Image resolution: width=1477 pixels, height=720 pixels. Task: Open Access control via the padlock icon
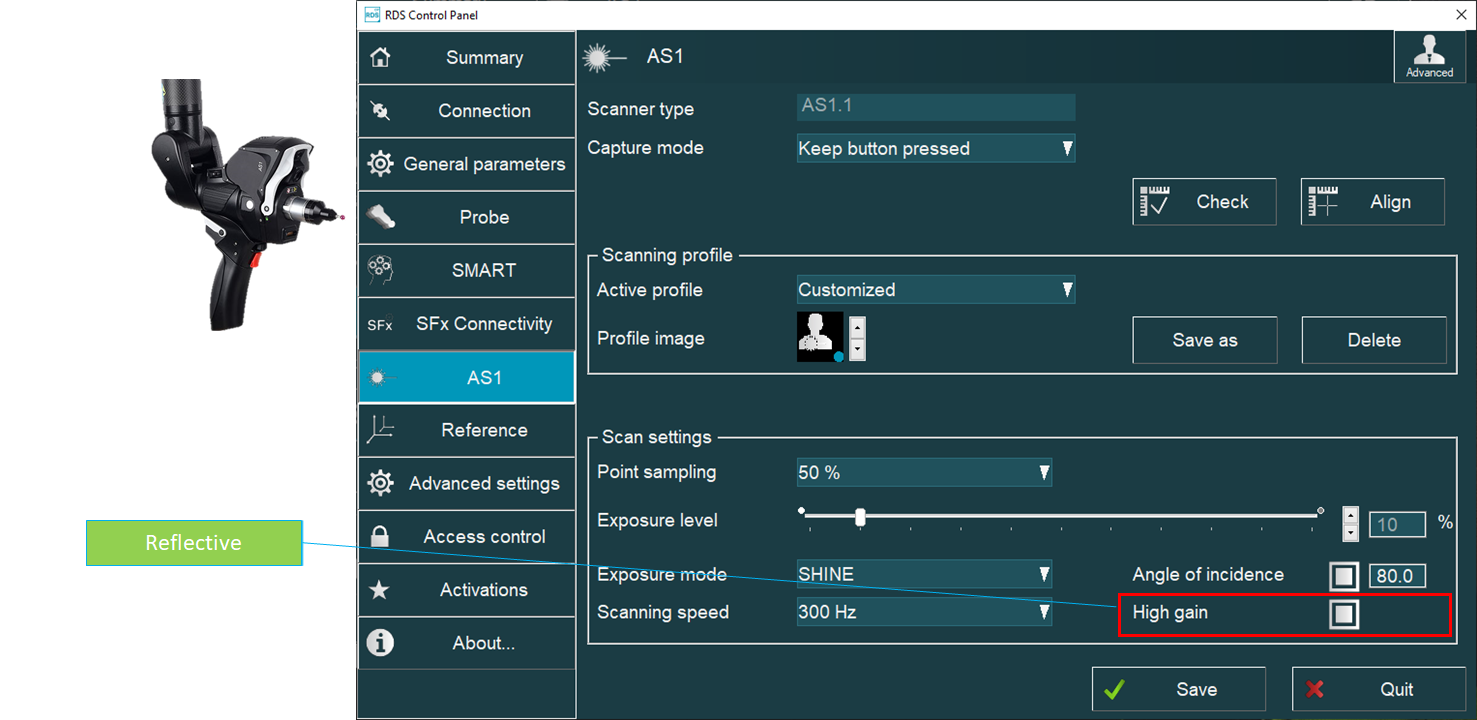[381, 536]
